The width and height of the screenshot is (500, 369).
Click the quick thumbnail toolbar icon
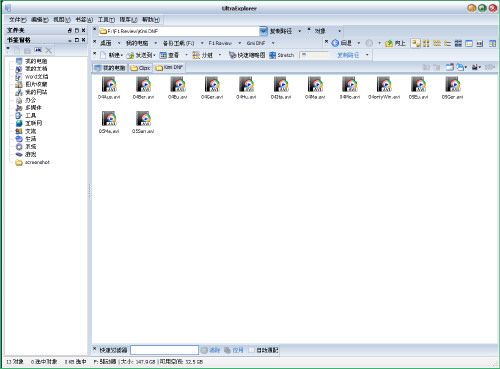coord(232,55)
